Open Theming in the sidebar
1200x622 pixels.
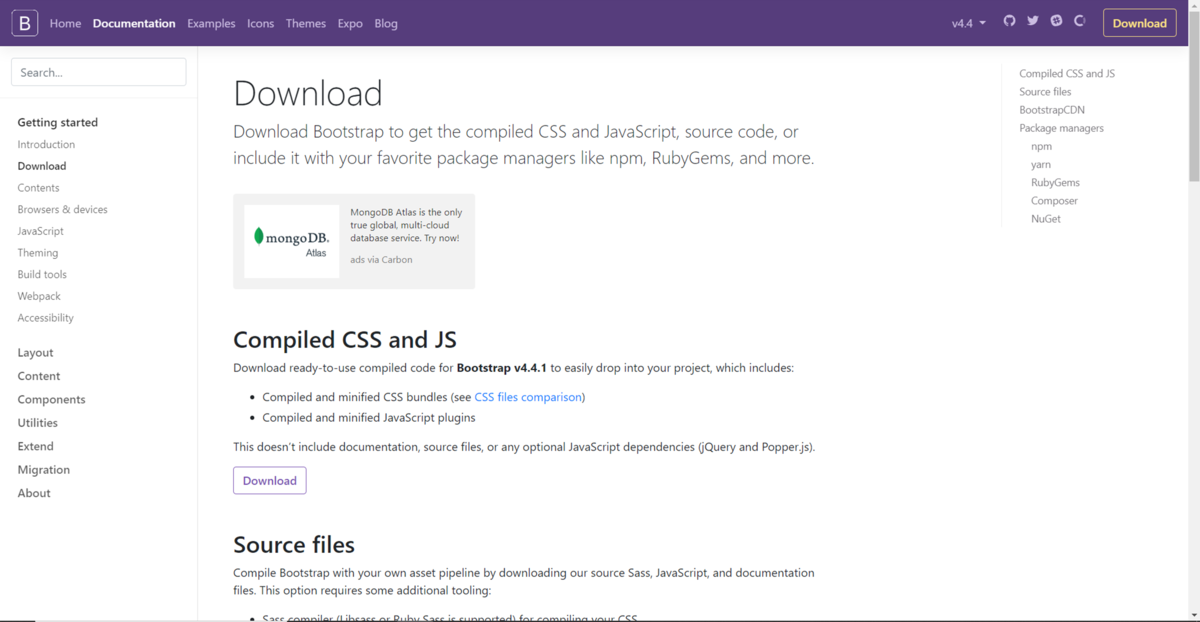pos(38,253)
